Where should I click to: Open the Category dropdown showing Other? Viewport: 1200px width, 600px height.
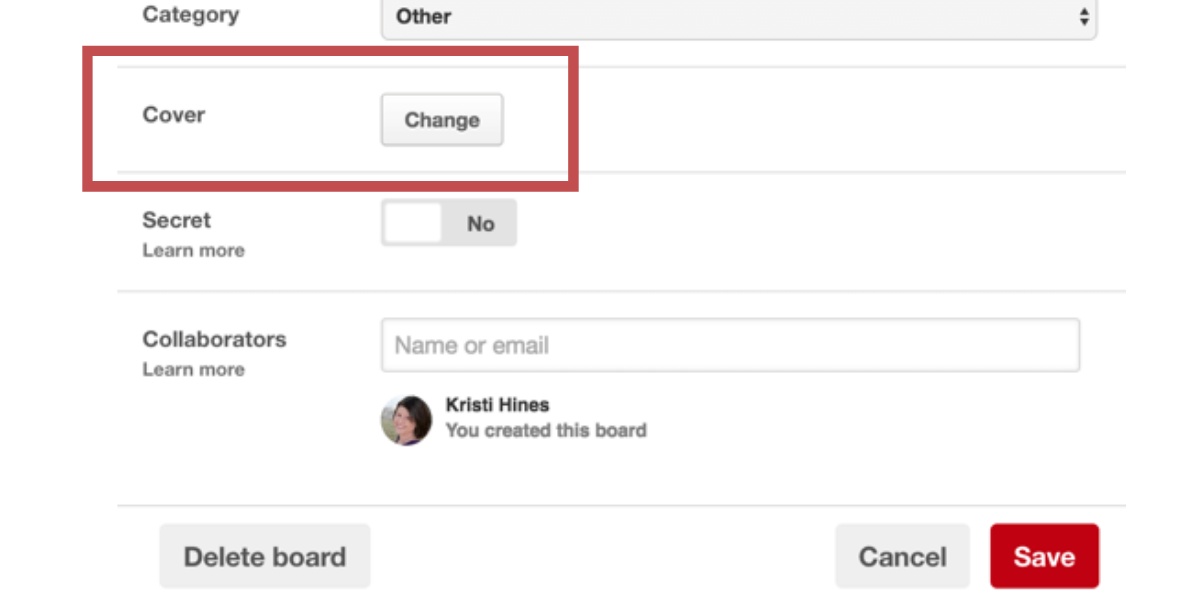tap(738, 17)
